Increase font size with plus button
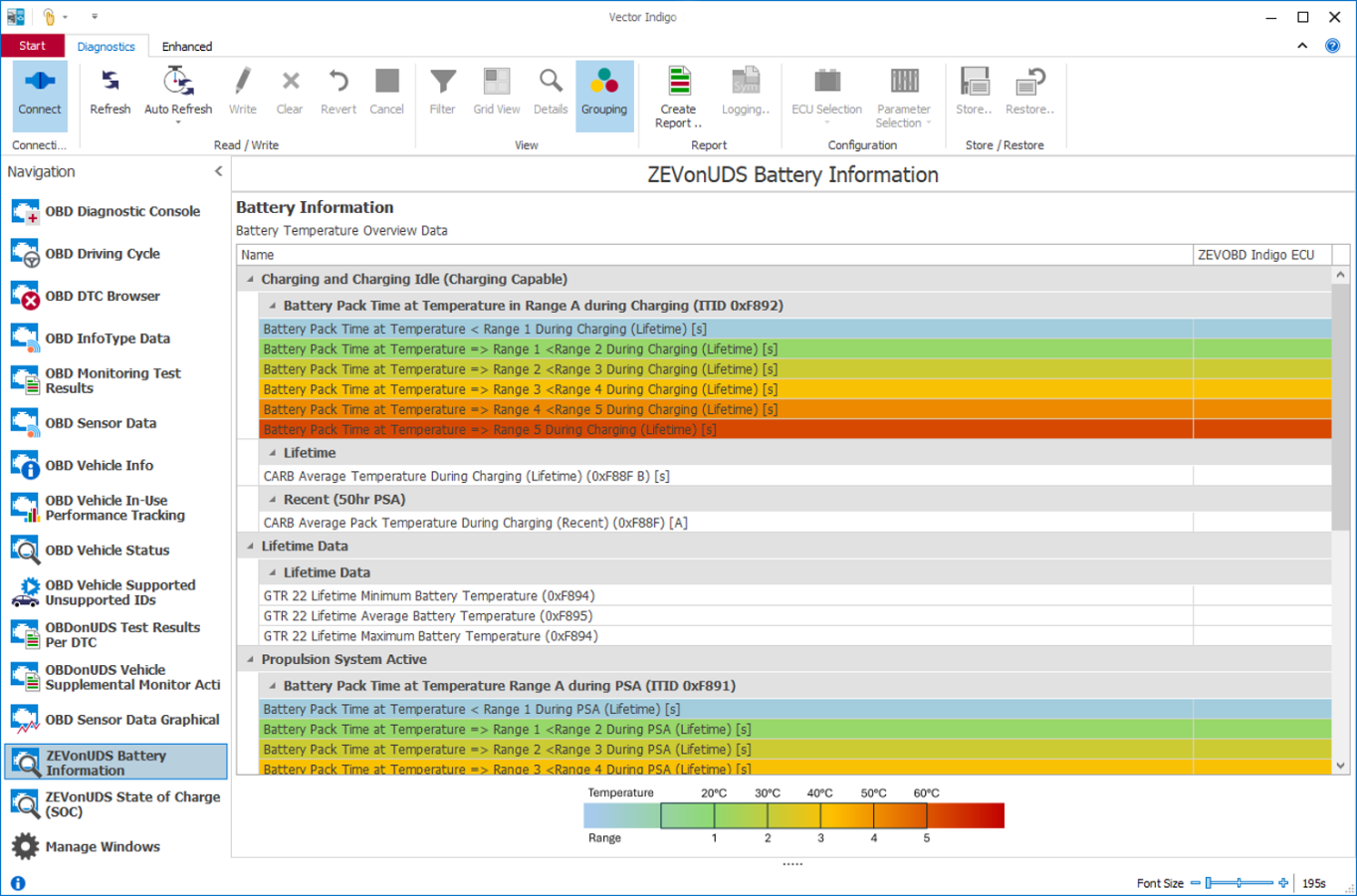 (x=1283, y=883)
